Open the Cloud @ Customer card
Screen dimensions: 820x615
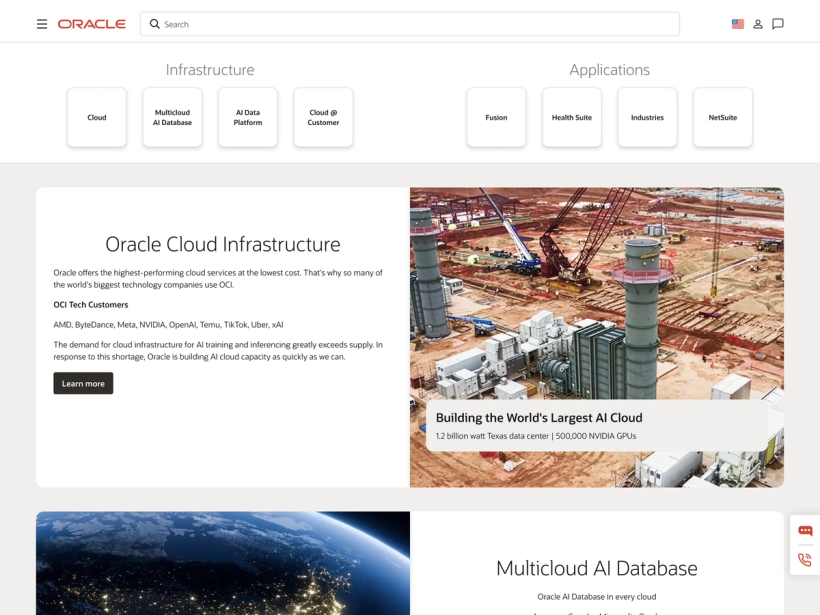(x=323, y=117)
